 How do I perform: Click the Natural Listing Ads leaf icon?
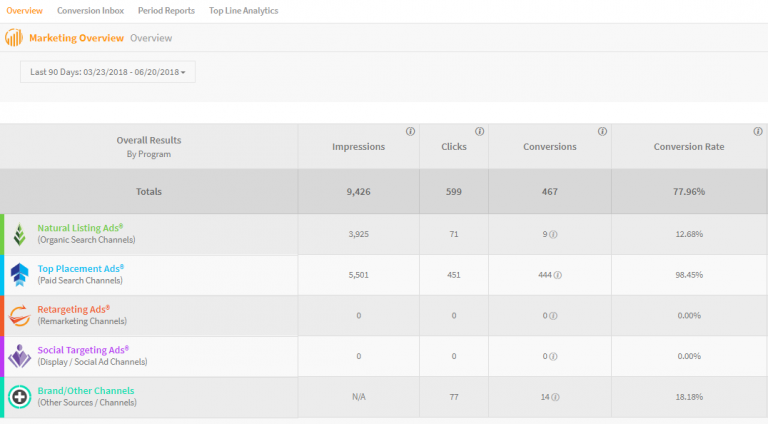click(x=20, y=234)
